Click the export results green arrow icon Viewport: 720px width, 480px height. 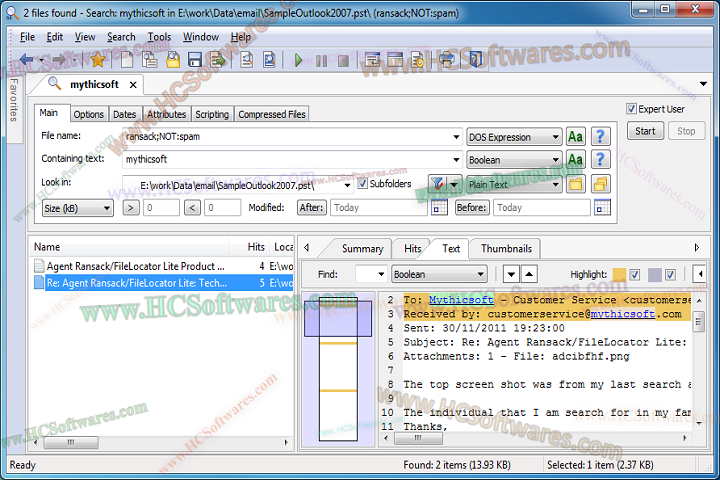218,60
